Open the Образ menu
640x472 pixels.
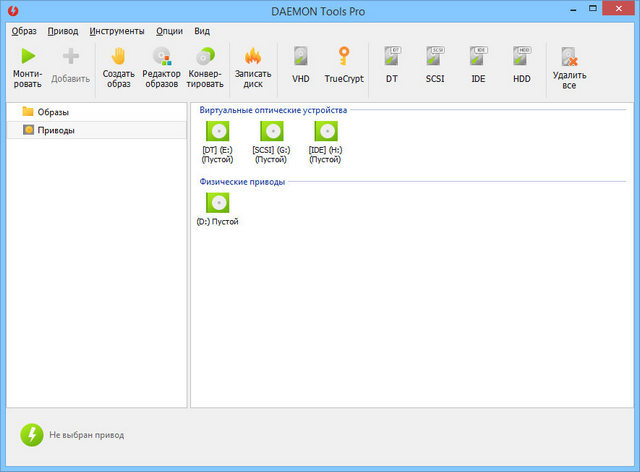tap(24, 31)
